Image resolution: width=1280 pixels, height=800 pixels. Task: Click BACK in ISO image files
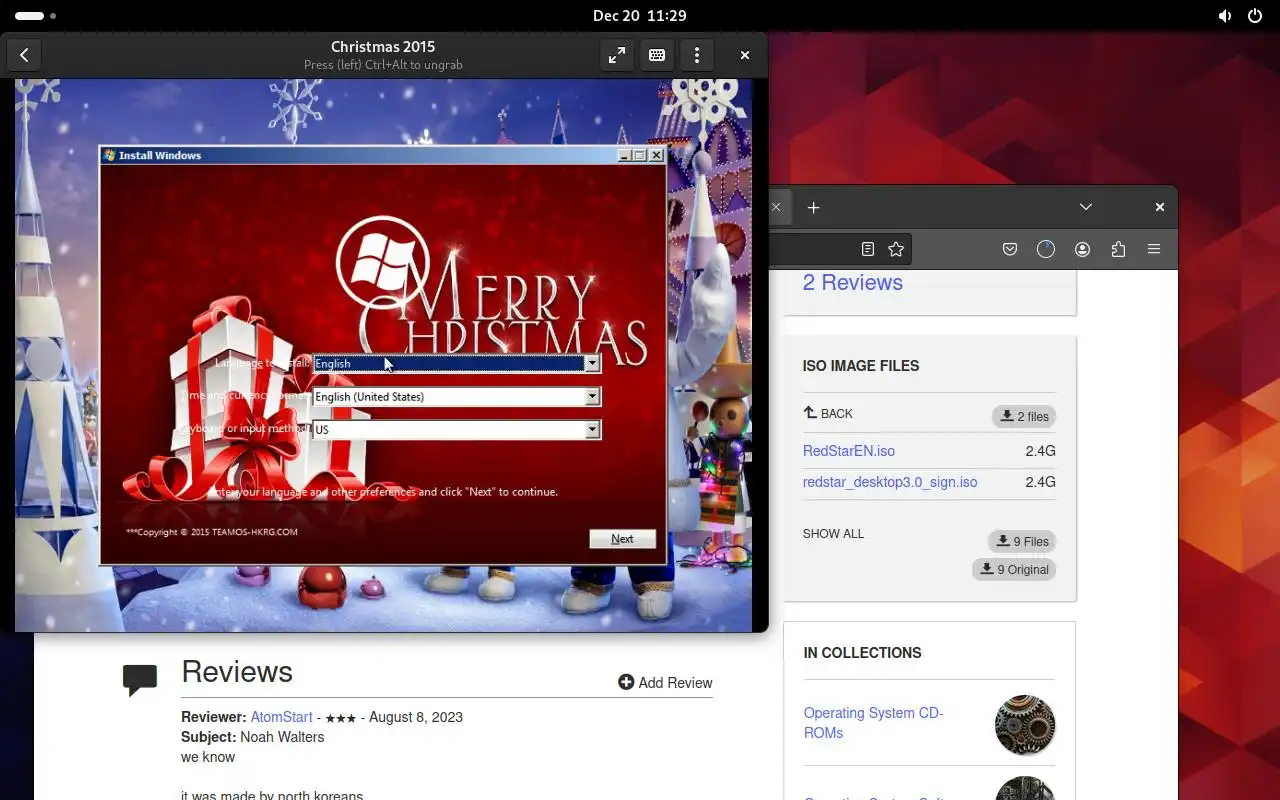[828, 413]
